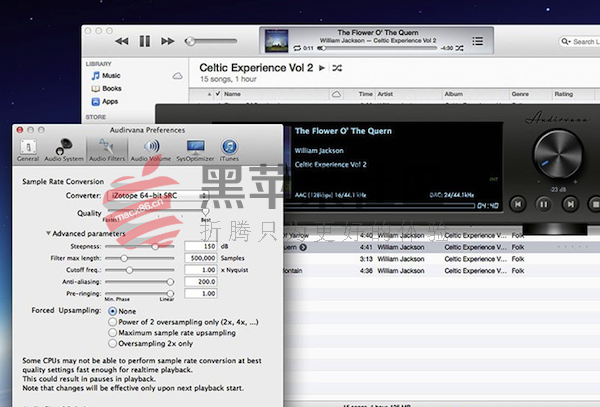Select the 4:36 William Jackson song row
600x407 pixels.
(442, 271)
